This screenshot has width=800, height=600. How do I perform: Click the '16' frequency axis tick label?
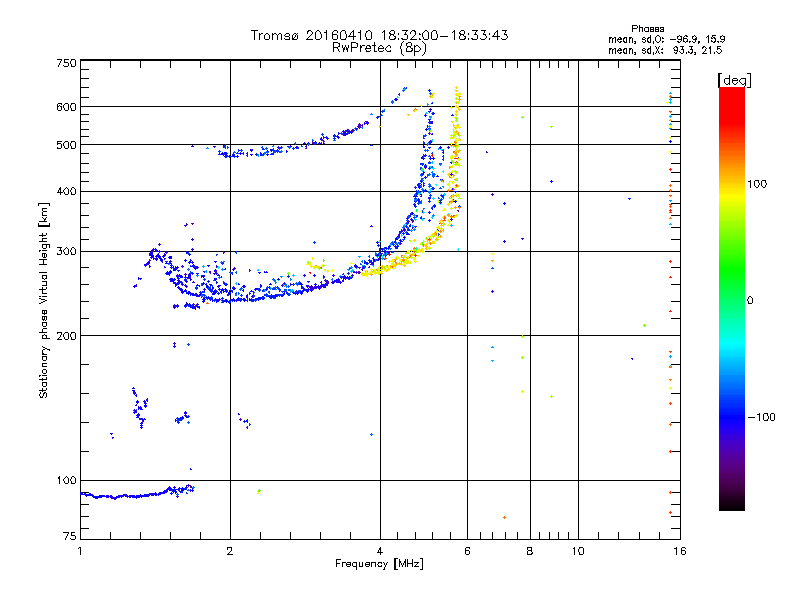click(x=680, y=551)
